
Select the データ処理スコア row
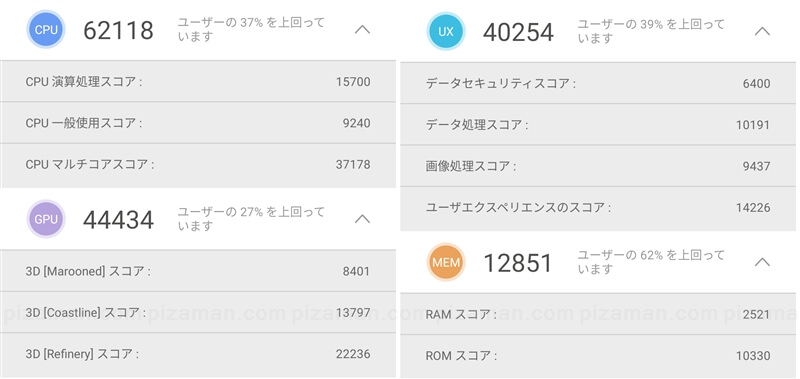600,125
